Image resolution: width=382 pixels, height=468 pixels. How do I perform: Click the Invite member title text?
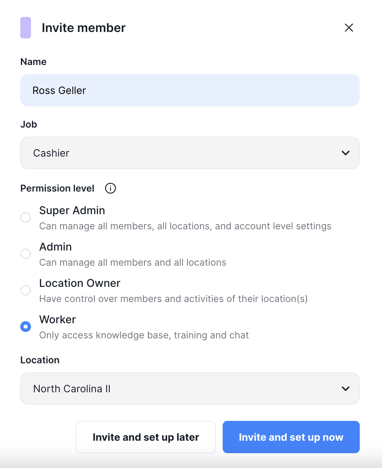coord(84,28)
